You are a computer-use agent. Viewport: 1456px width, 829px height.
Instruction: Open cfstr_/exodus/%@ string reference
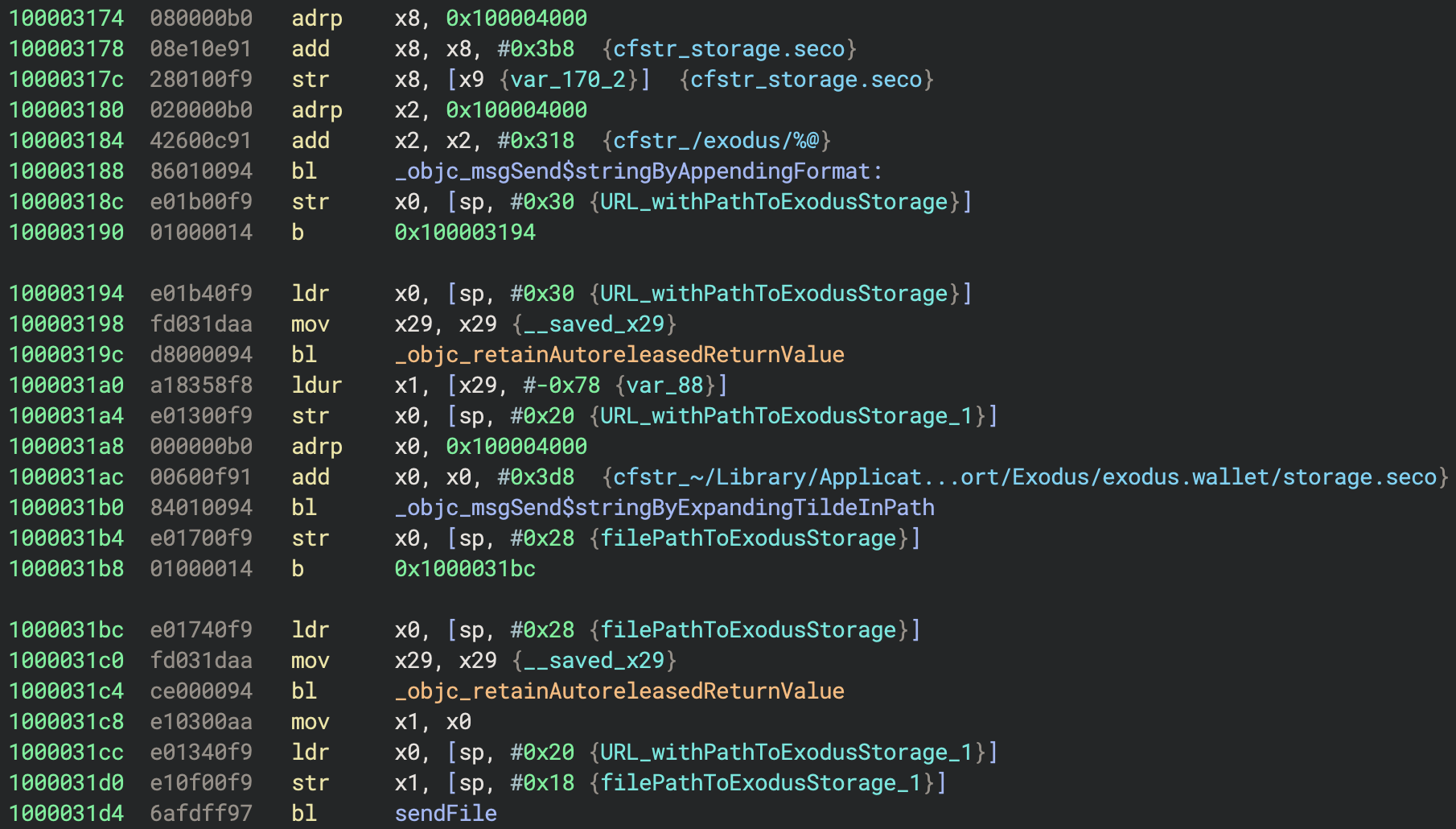pyautogui.click(x=716, y=140)
